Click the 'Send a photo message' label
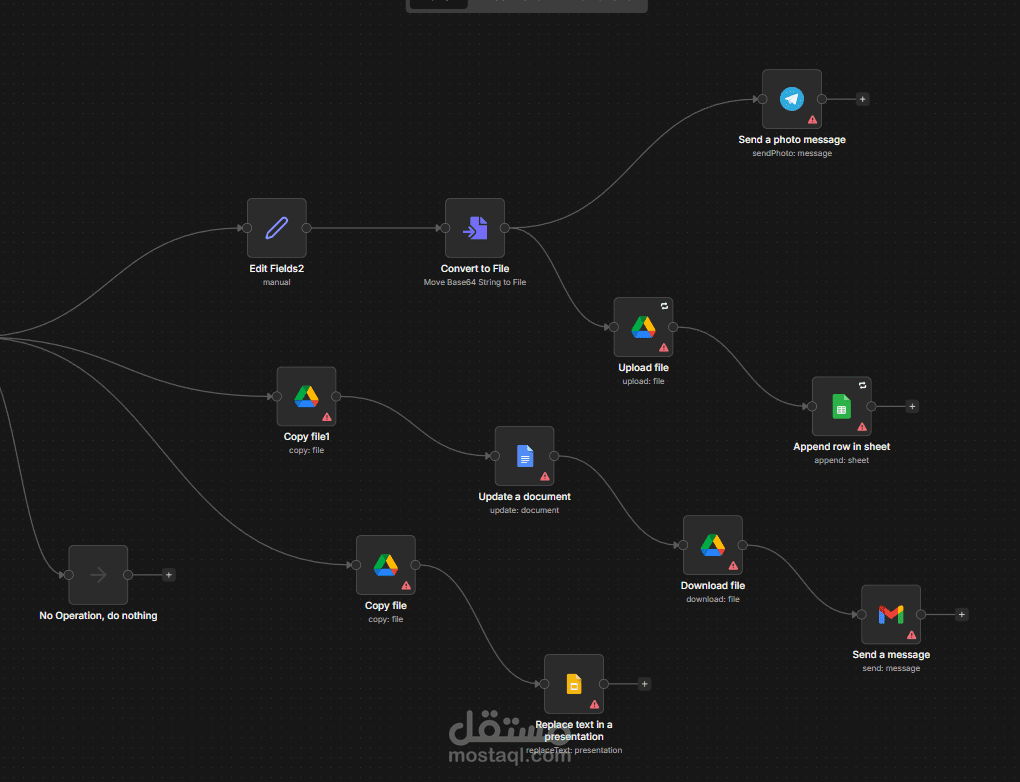This screenshot has height=782, width=1020. 792,139
